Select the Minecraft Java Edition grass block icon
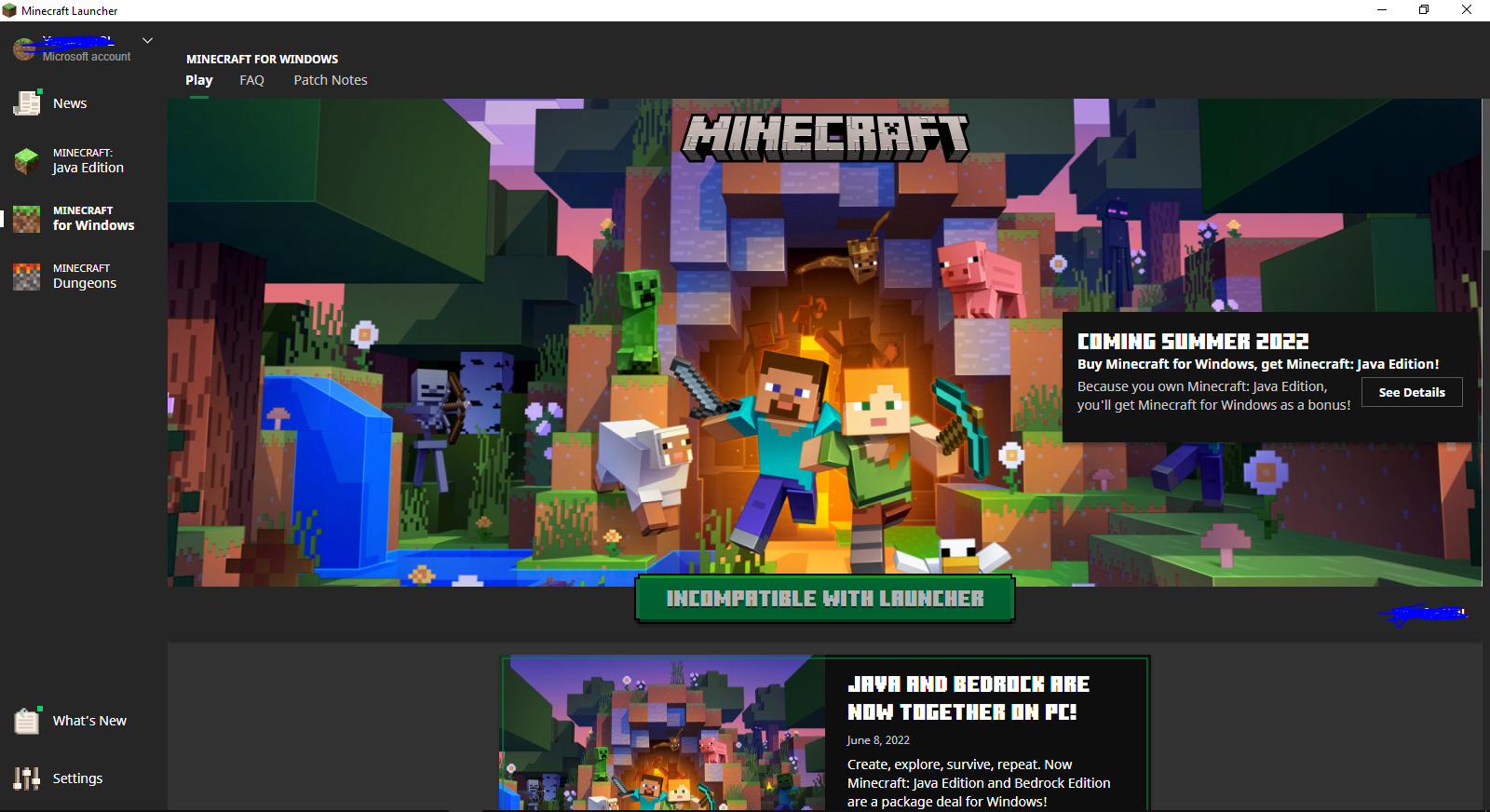 coord(27,161)
